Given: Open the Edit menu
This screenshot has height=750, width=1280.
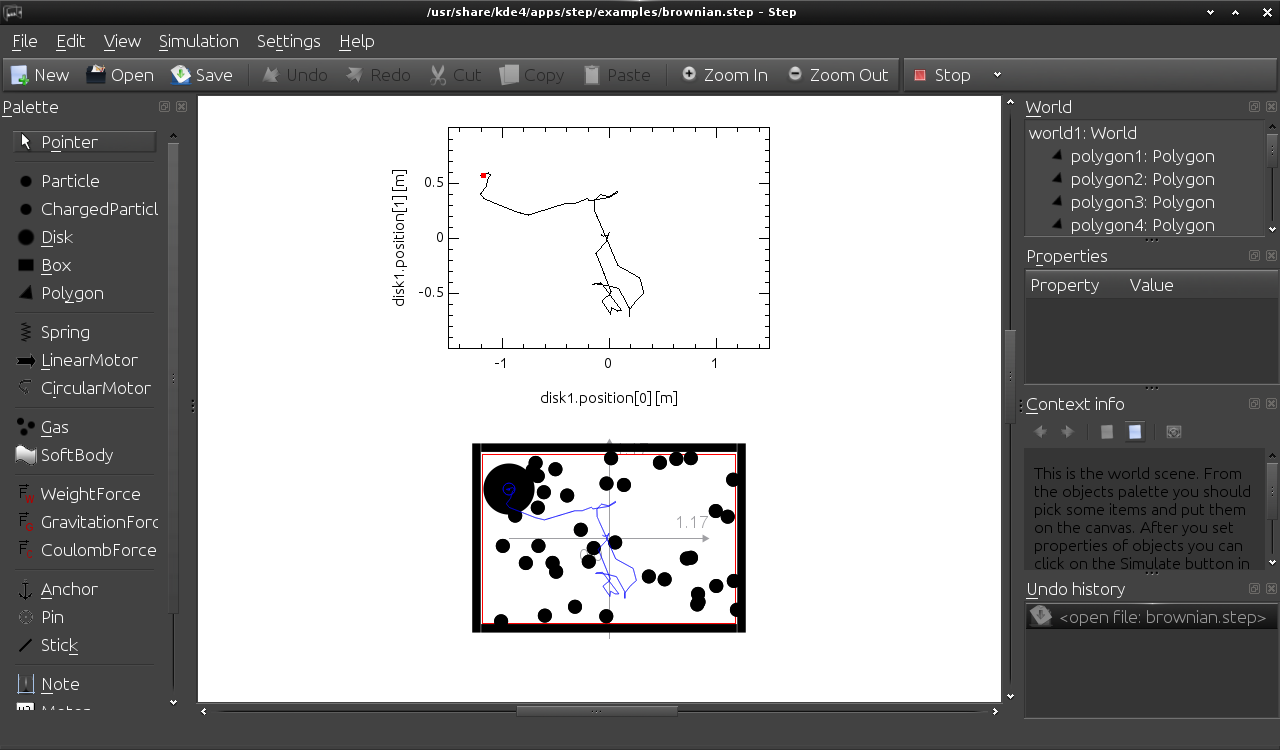Looking at the screenshot, I should tap(71, 41).
